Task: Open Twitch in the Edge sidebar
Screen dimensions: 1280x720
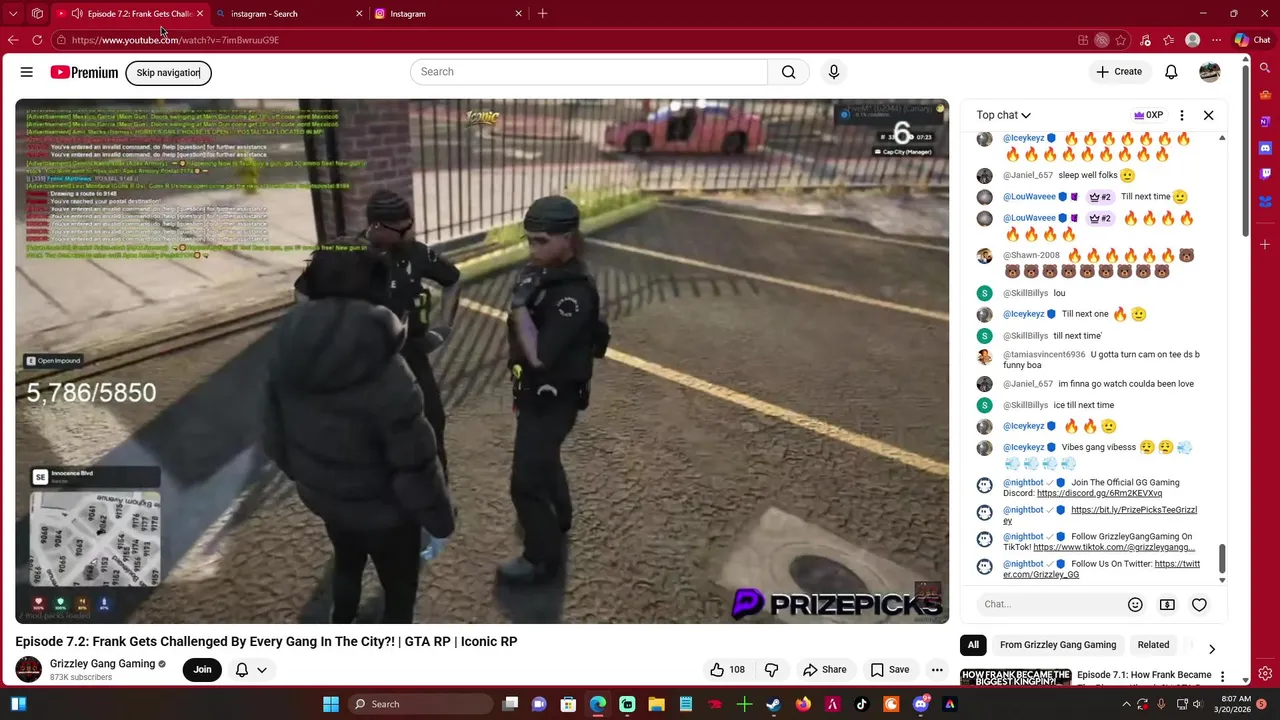Action: [1265, 173]
